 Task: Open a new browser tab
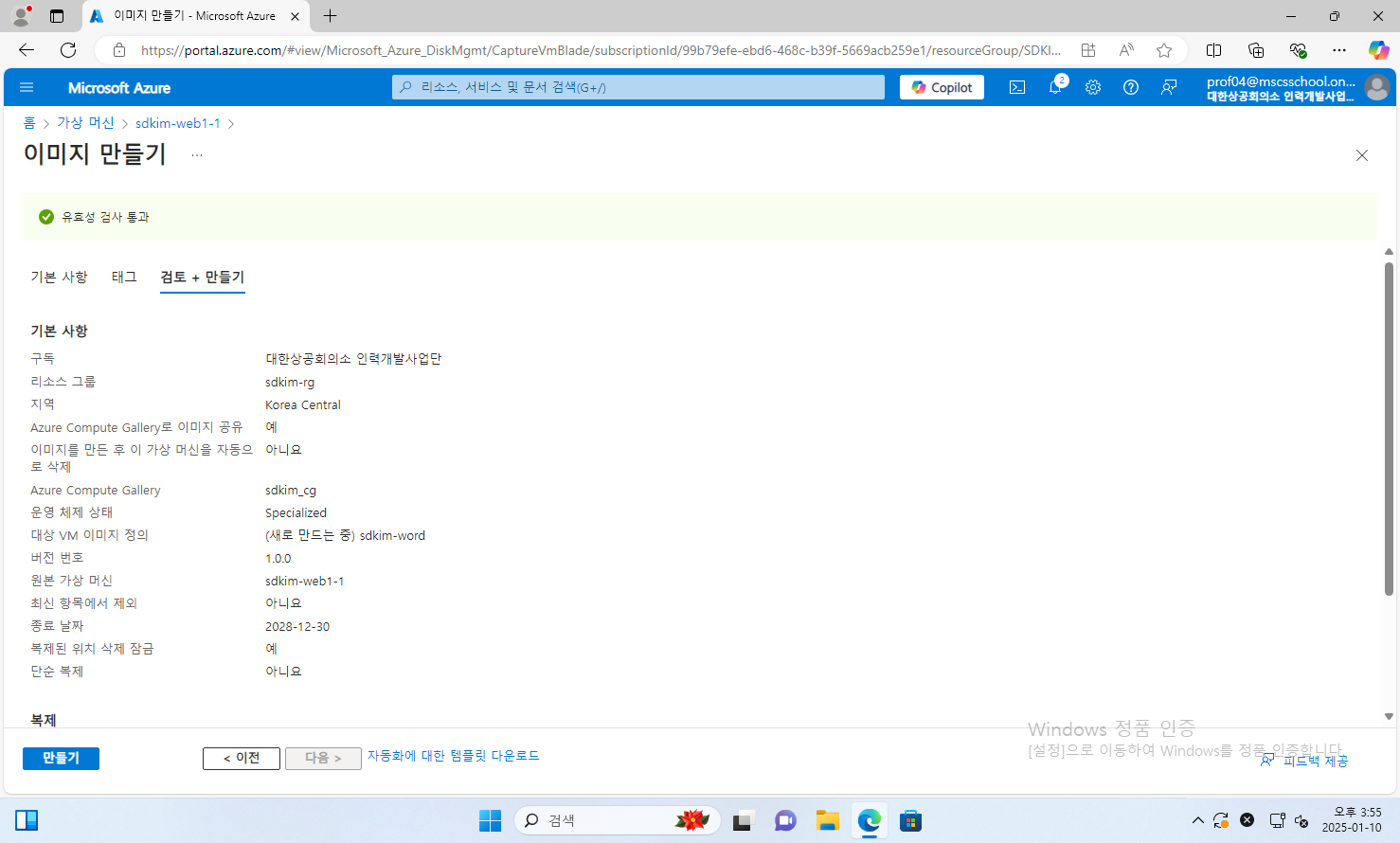330,16
